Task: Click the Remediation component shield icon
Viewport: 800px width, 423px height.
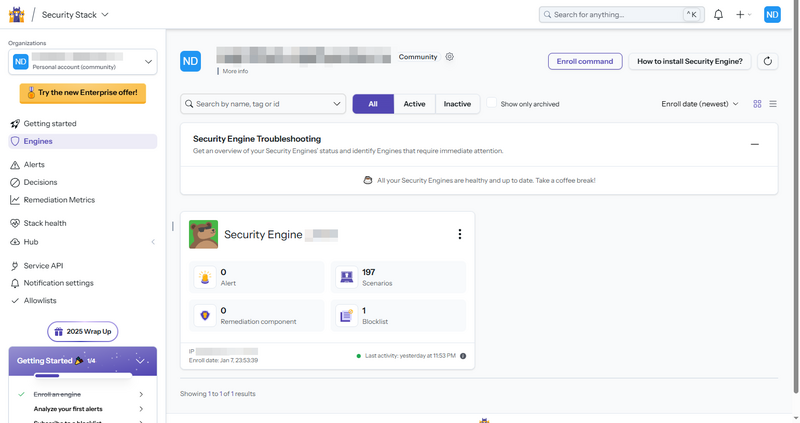Action: [205, 315]
